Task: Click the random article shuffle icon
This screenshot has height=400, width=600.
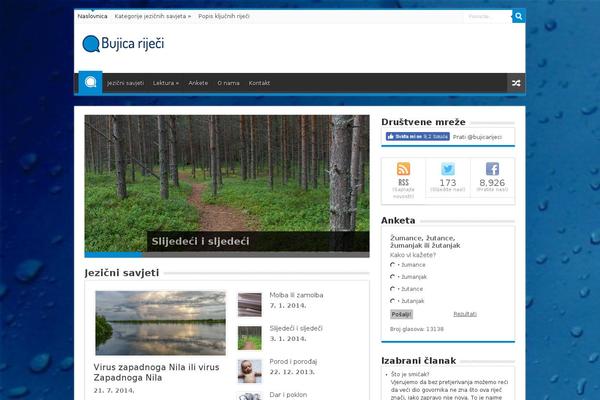Action: (516, 83)
